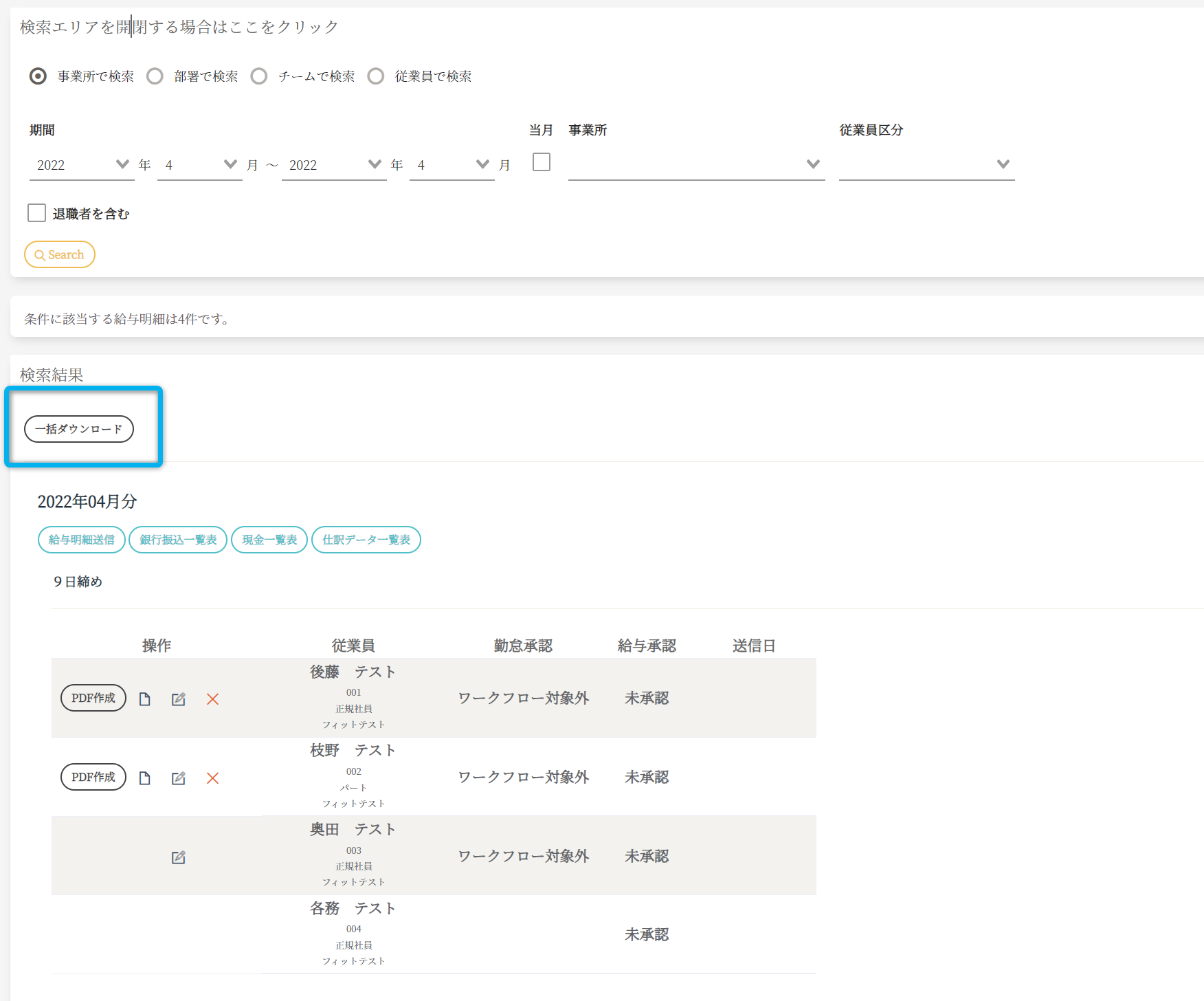Screen dimensions: 1204x1001
Task: Tick the 当月 checkbox
Action: click(542, 162)
